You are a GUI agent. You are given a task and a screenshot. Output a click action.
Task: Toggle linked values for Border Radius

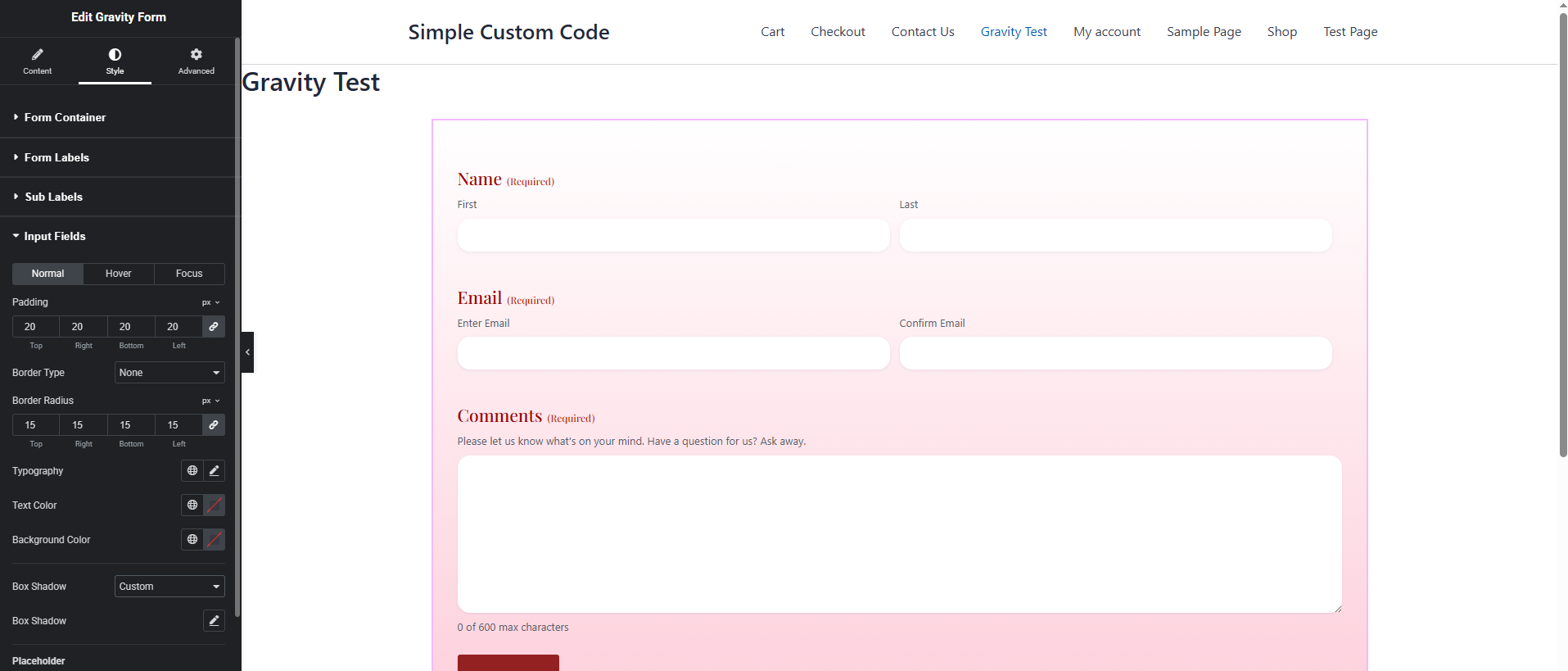coord(213,425)
